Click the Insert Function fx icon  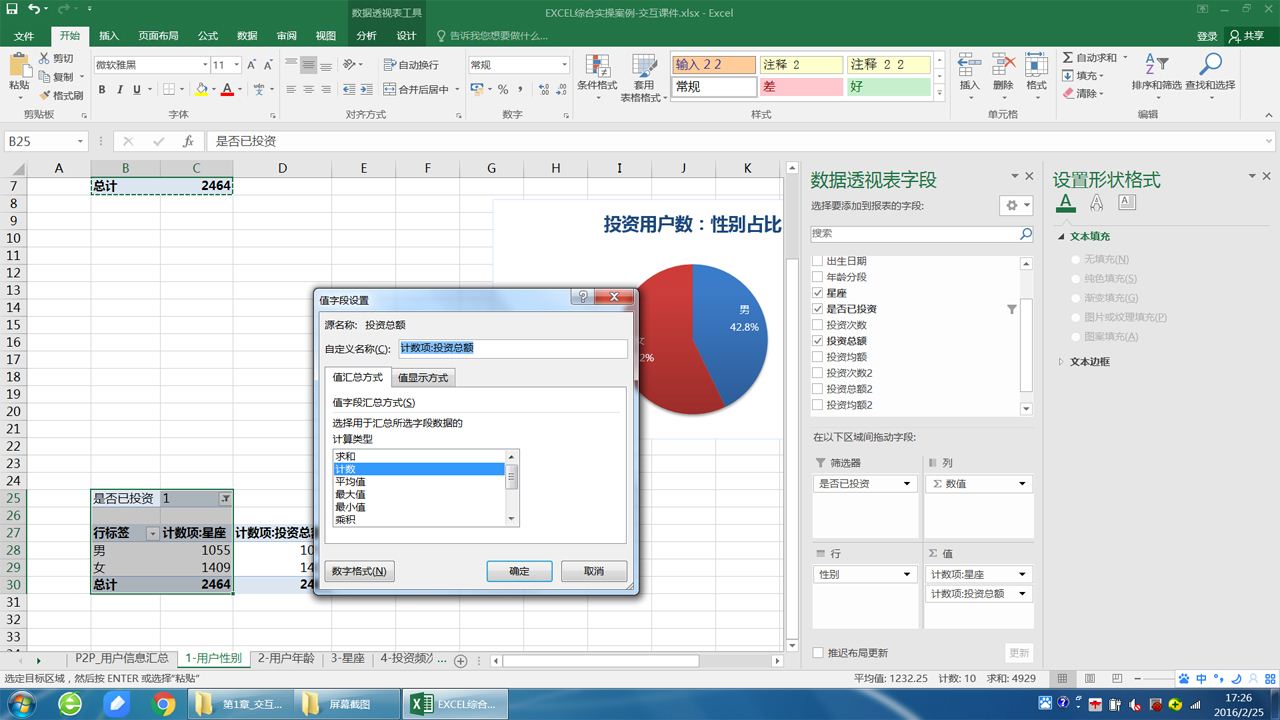187,141
